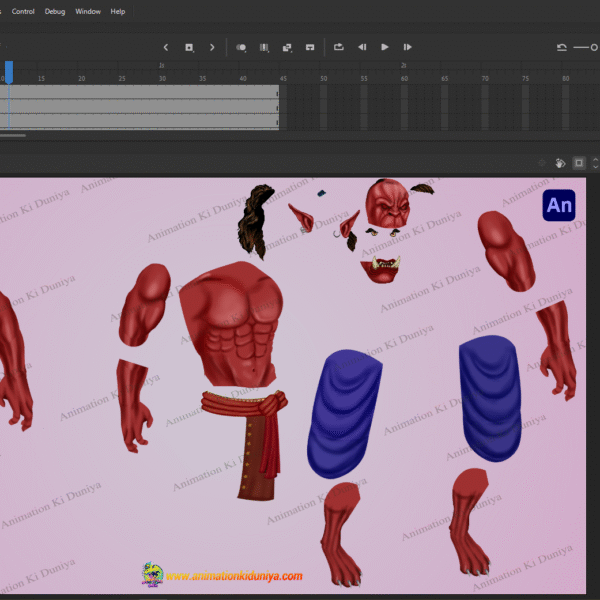Viewport: 600px width, 600px height.
Task: Jump to the next keyframe arrow
Action: (x=212, y=47)
